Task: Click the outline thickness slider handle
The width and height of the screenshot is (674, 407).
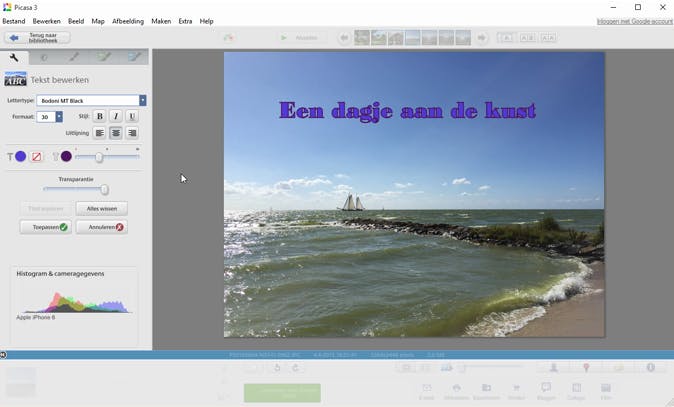Action: click(99, 157)
